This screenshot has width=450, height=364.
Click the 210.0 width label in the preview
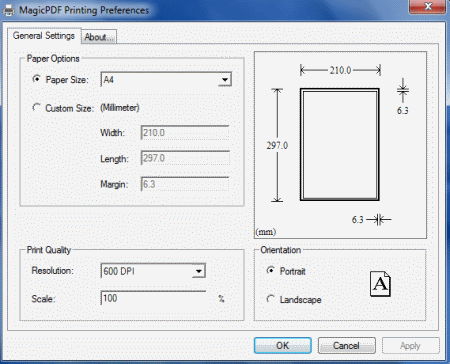click(340, 70)
